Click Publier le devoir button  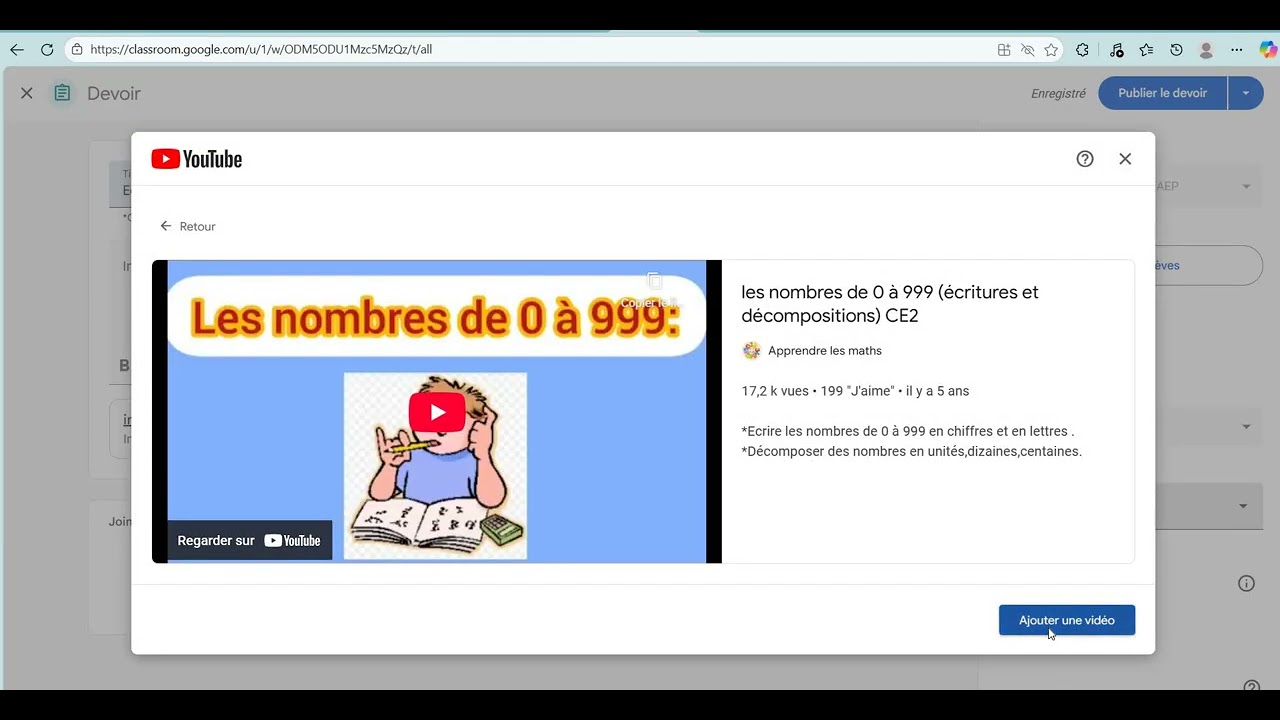click(1163, 93)
